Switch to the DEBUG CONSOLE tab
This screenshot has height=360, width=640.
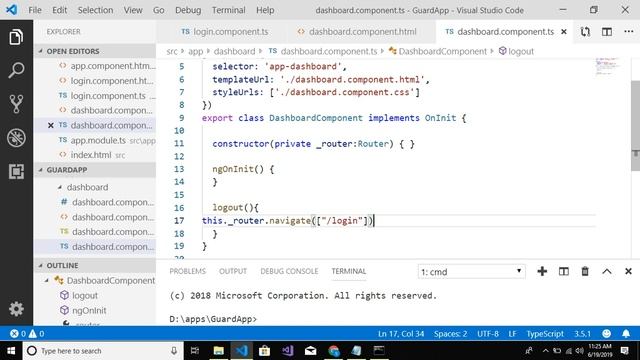click(x=289, y=271)
